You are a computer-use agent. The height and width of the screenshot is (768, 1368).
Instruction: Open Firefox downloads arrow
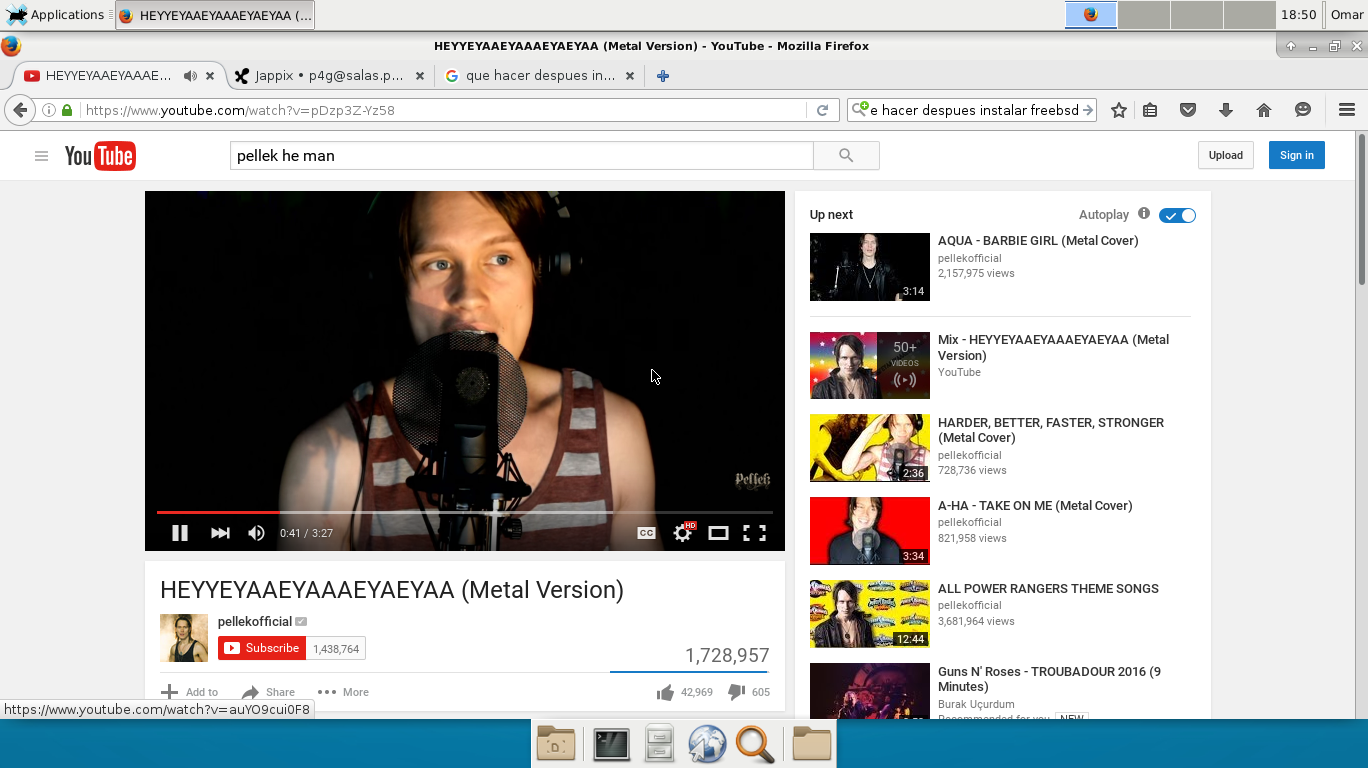click(x=1226, y=110)
